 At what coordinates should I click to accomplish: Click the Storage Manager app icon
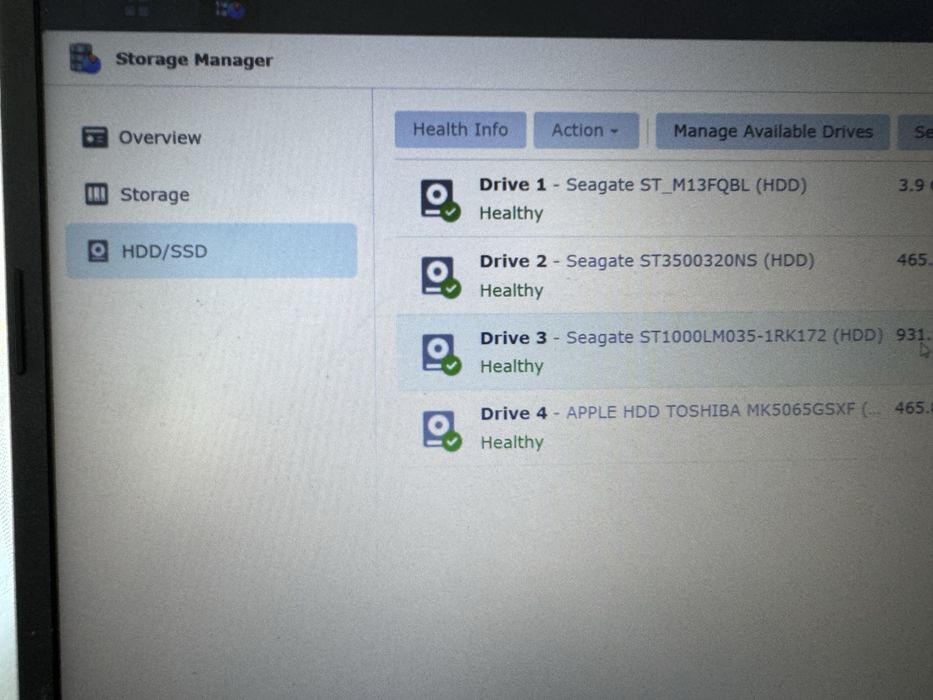pos(85,59)
